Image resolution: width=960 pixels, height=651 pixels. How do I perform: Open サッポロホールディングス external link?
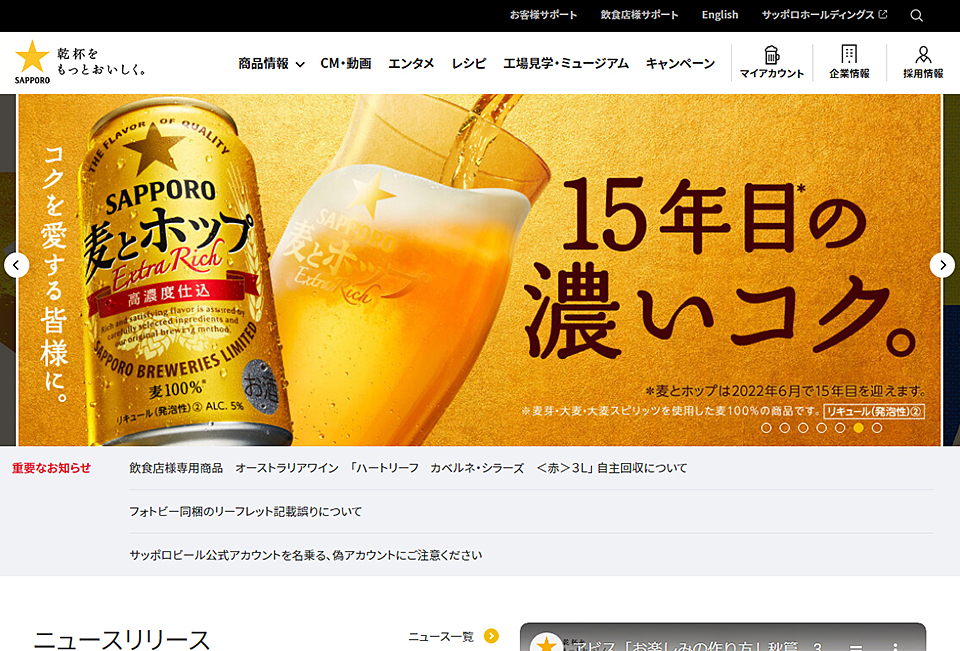tap(824, 15)
